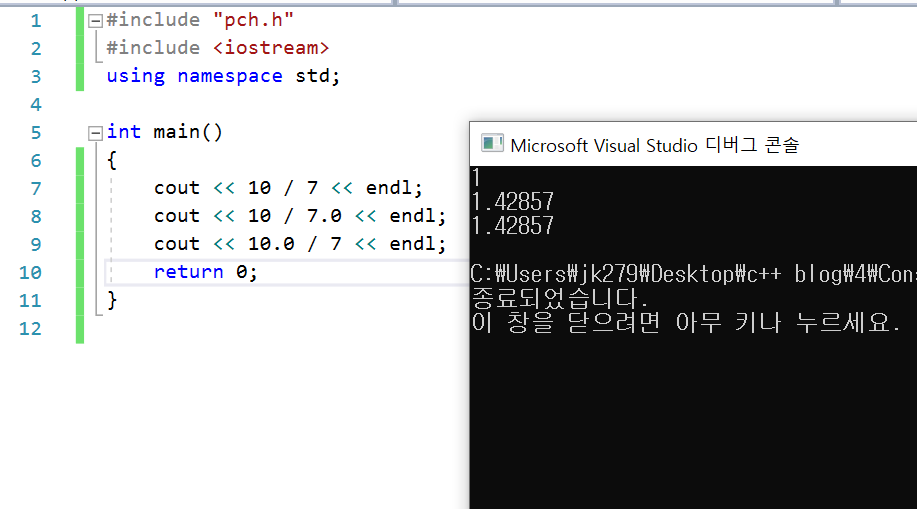Click the 'int' keyword before main
Screen dimensions: 917x509
pyautogui.click(x=123, y=132)
